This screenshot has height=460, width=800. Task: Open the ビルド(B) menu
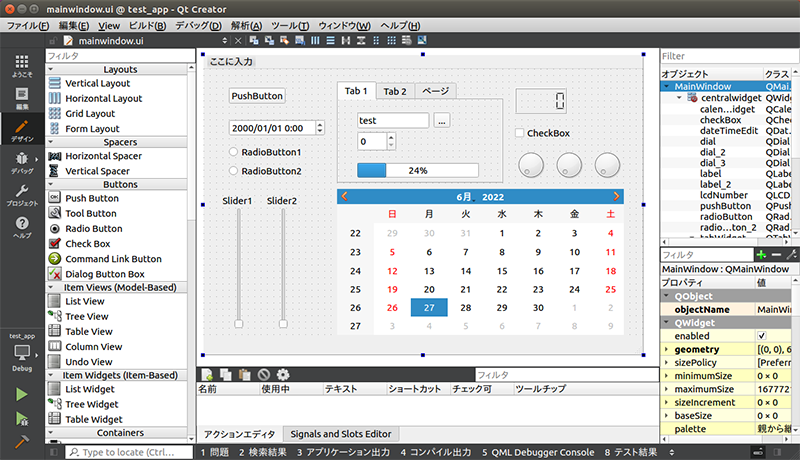pos(147,25)
